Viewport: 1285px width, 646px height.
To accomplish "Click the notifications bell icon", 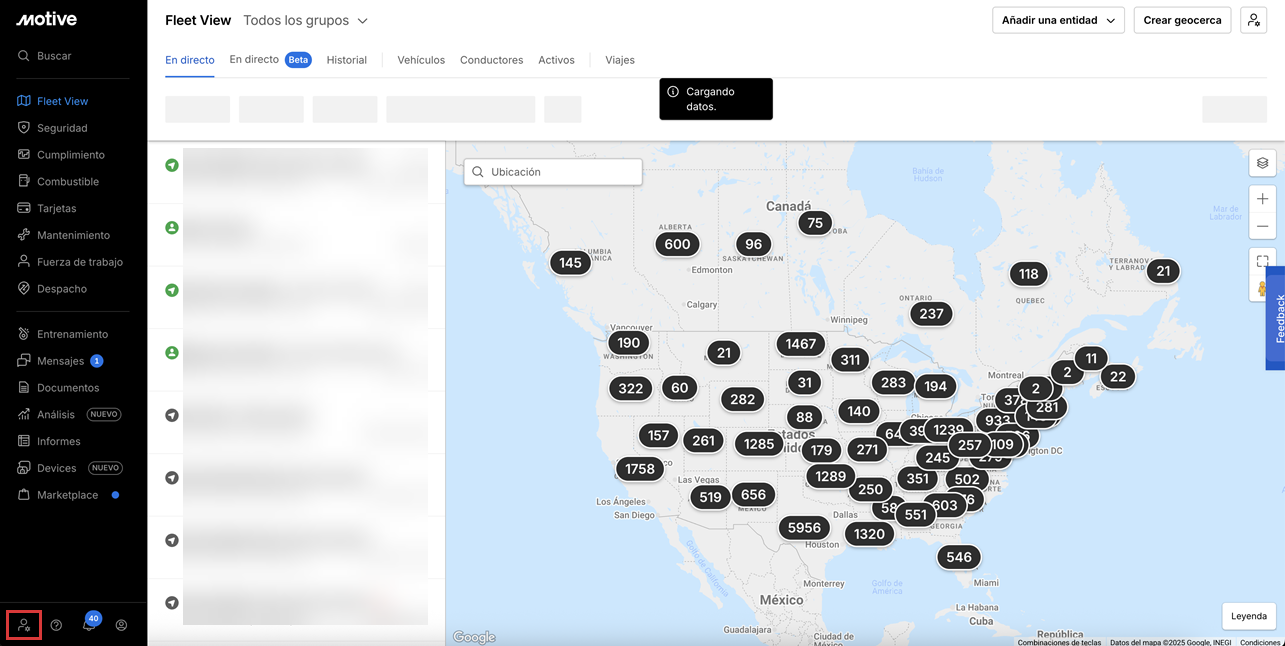I will 89,625.
